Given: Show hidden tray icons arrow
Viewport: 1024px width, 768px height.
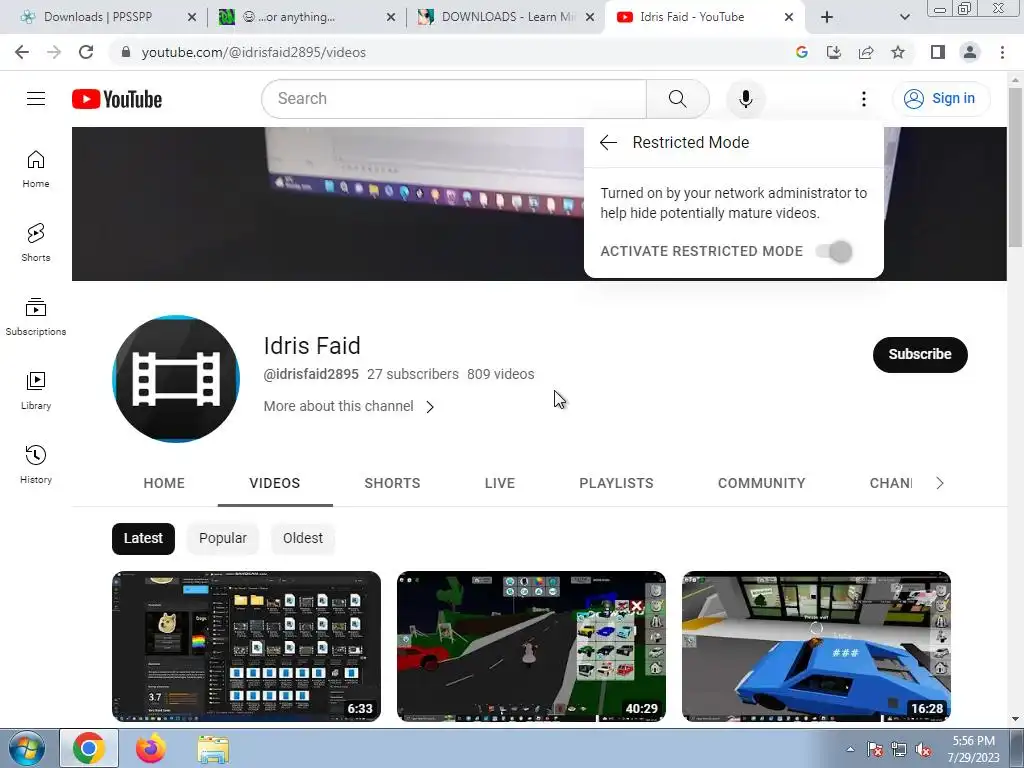Looking at the screenshot, I should click(850, 749).
